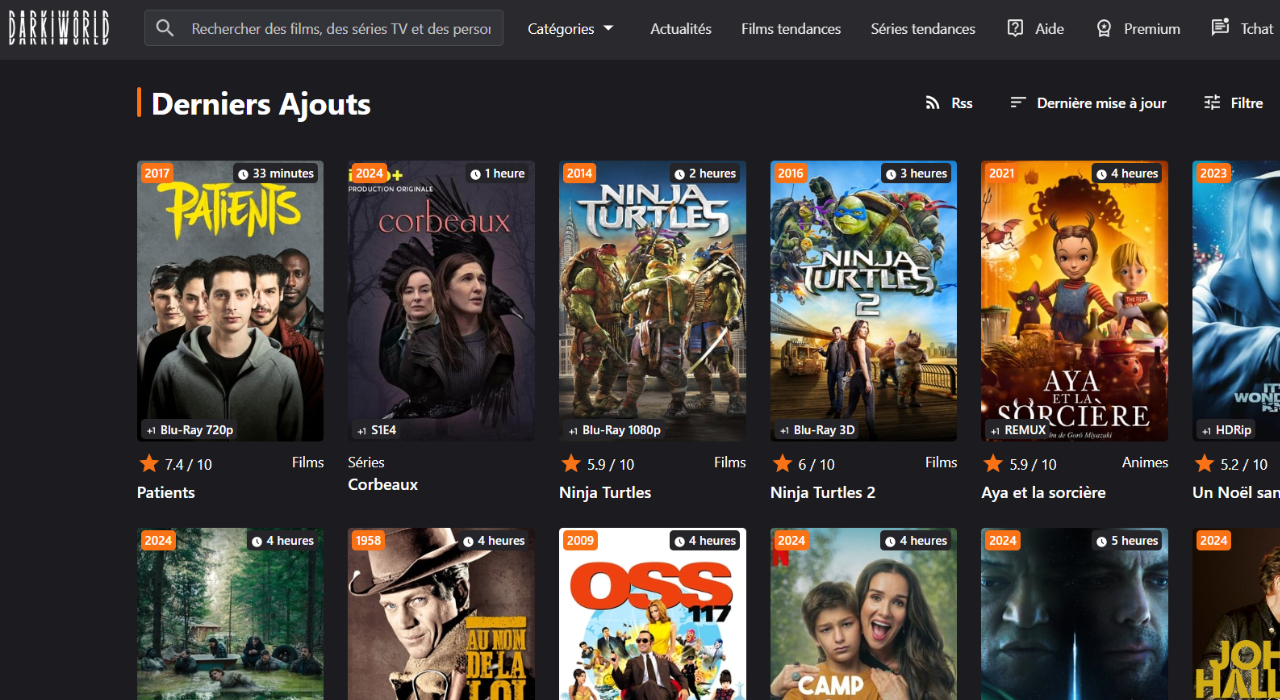Viewport: 1280px width, 700px height.
Task: Expand the Catégories dropdown
Action: 571,29
